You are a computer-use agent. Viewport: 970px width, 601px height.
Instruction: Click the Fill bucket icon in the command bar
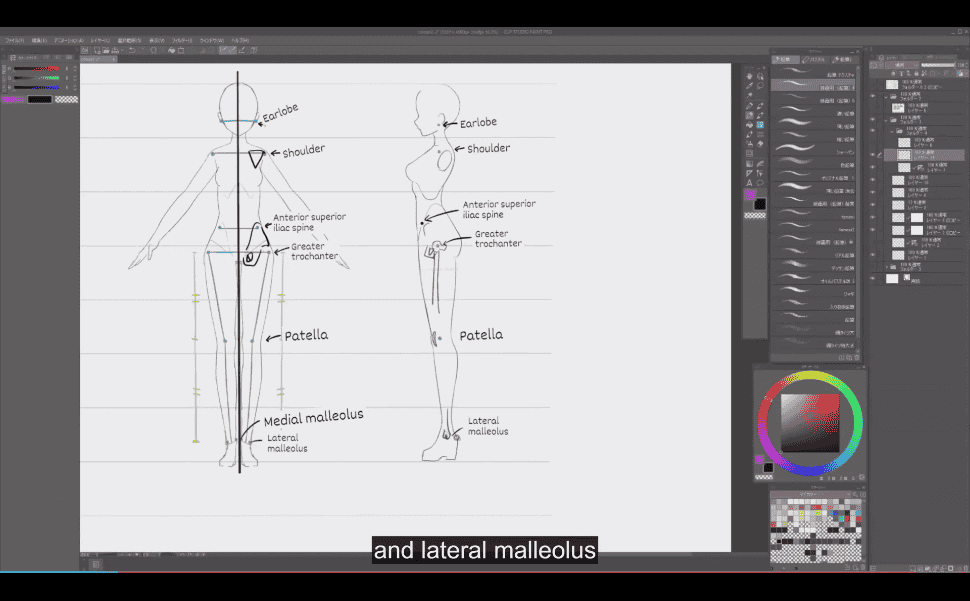click(x=172, y=49)
